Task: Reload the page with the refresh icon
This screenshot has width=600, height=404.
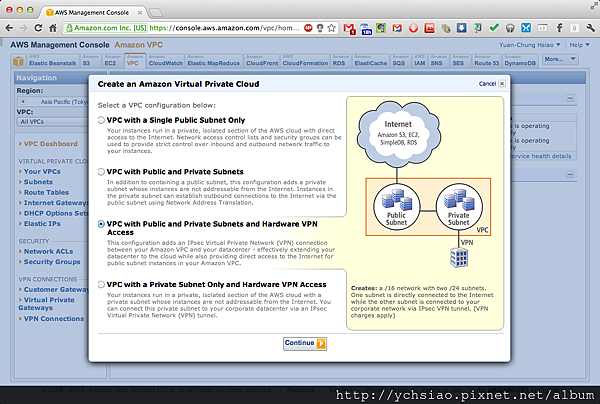Action: tap(38, 28)
